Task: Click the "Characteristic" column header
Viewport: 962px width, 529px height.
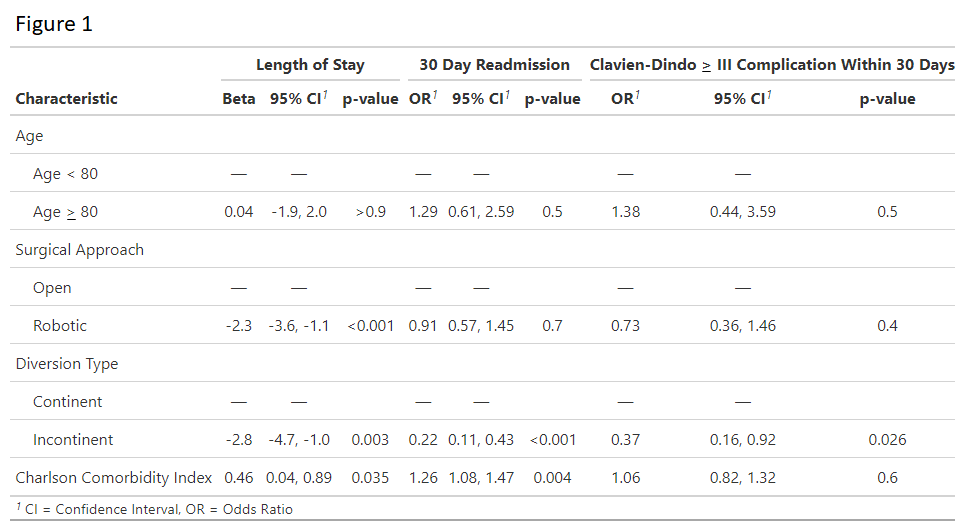Action: point(66,99)
